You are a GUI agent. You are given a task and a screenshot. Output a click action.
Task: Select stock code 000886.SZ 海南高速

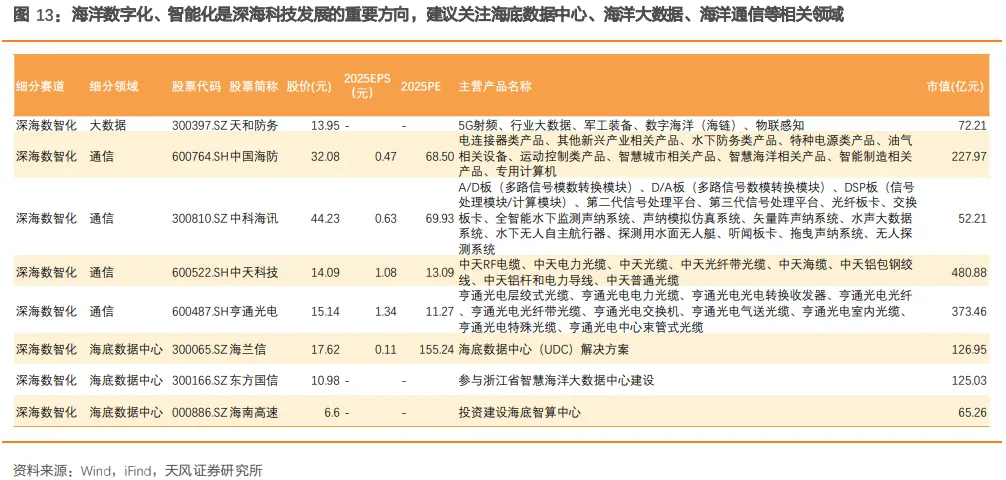[x=225, y=412]
